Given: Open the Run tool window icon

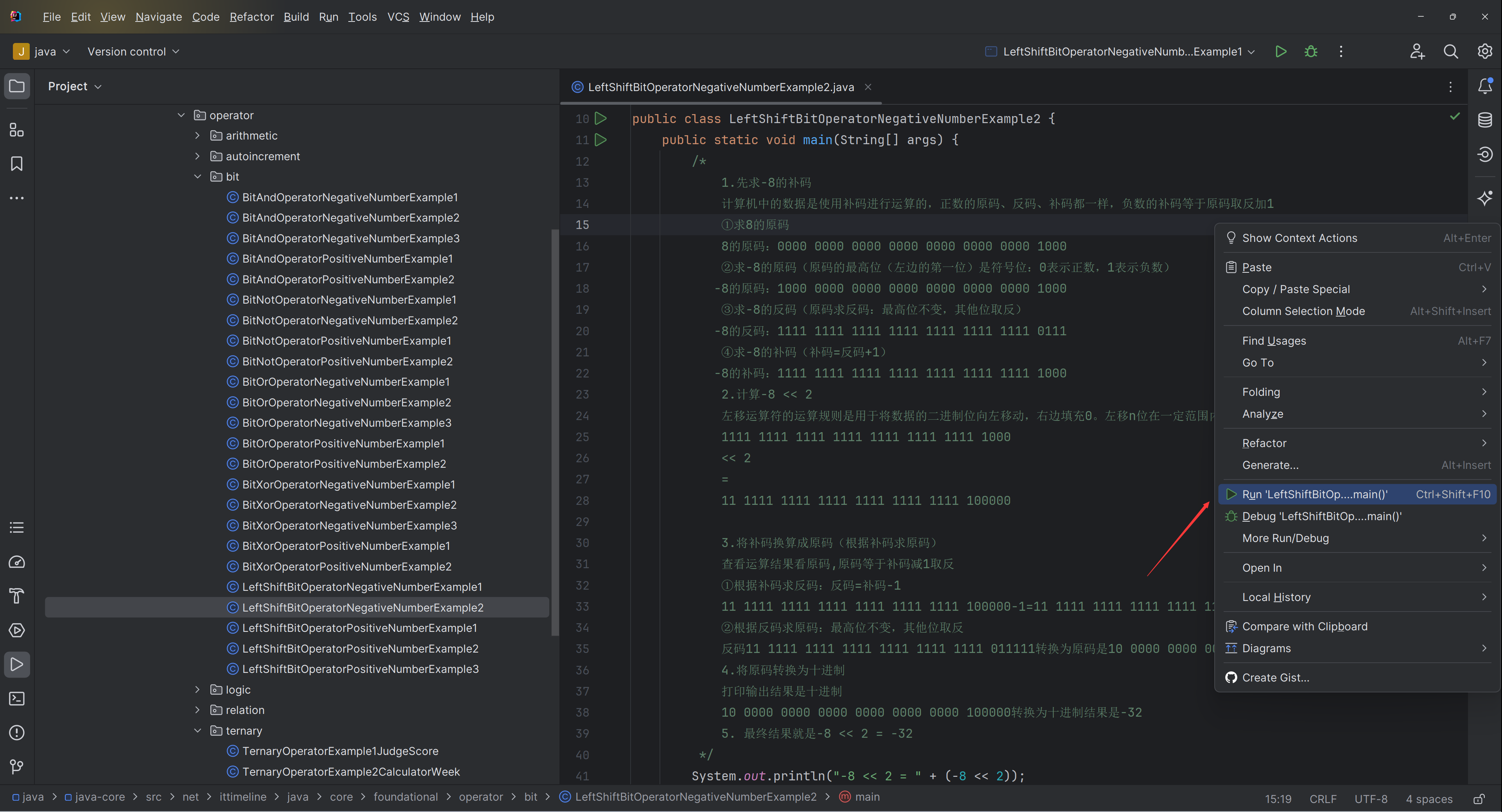Looking at the screenshot, I should [x=17, y=665].
